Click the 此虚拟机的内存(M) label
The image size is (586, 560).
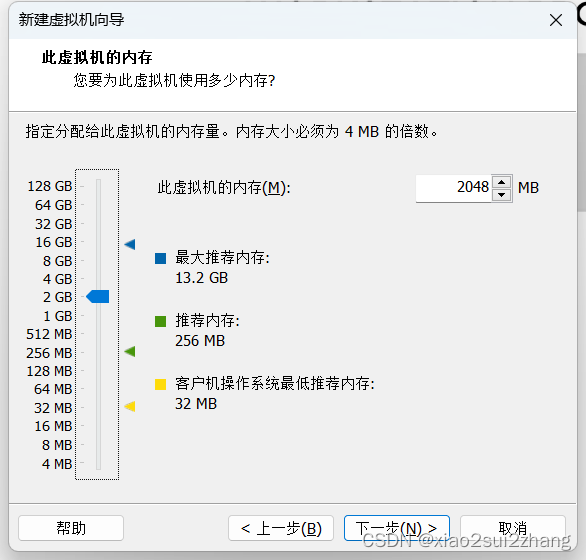(224, 188)
